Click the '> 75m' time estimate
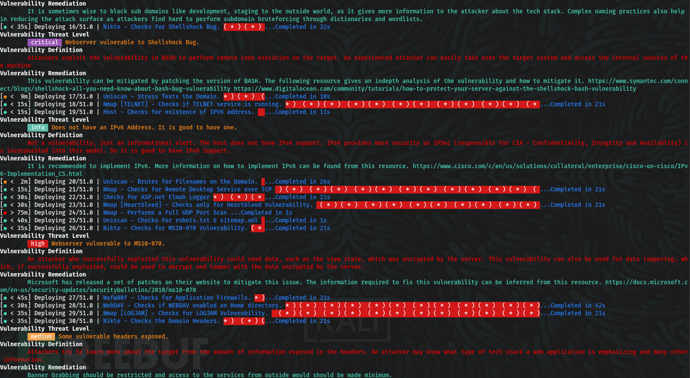This screenshot has height=378, width=690. point(19,212)
